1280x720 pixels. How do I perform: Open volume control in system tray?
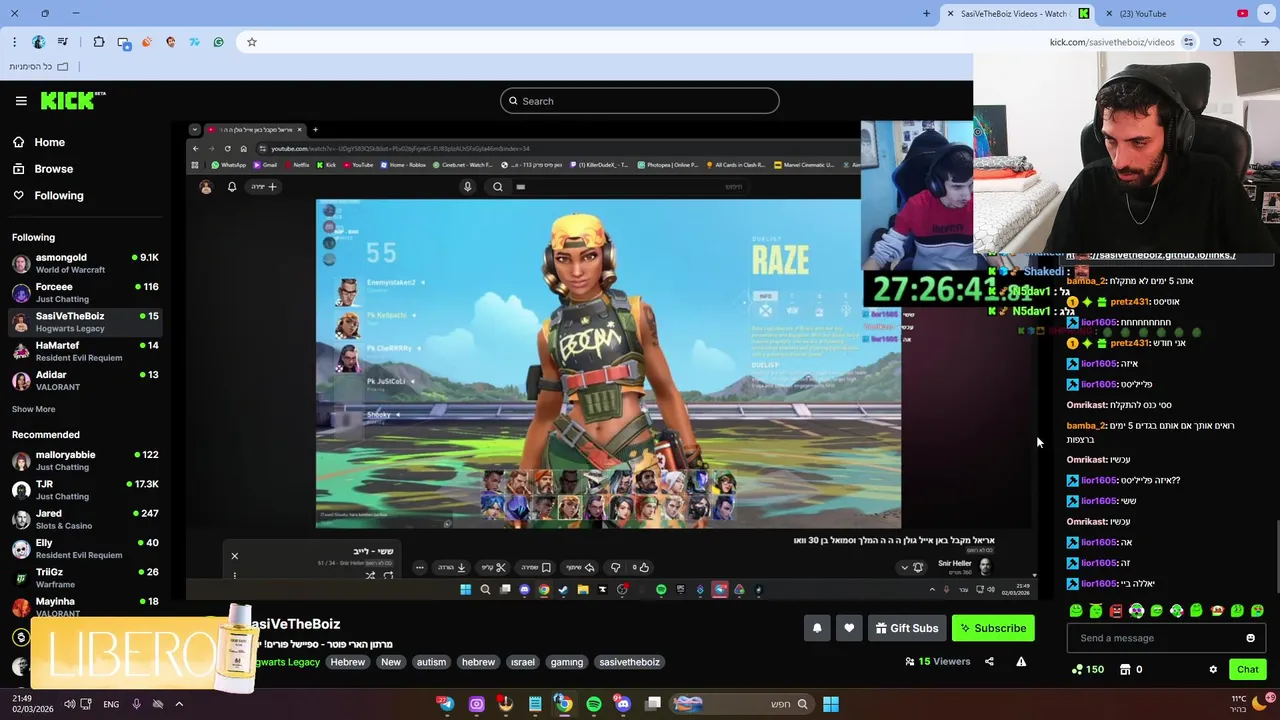[x=69, y=704]
